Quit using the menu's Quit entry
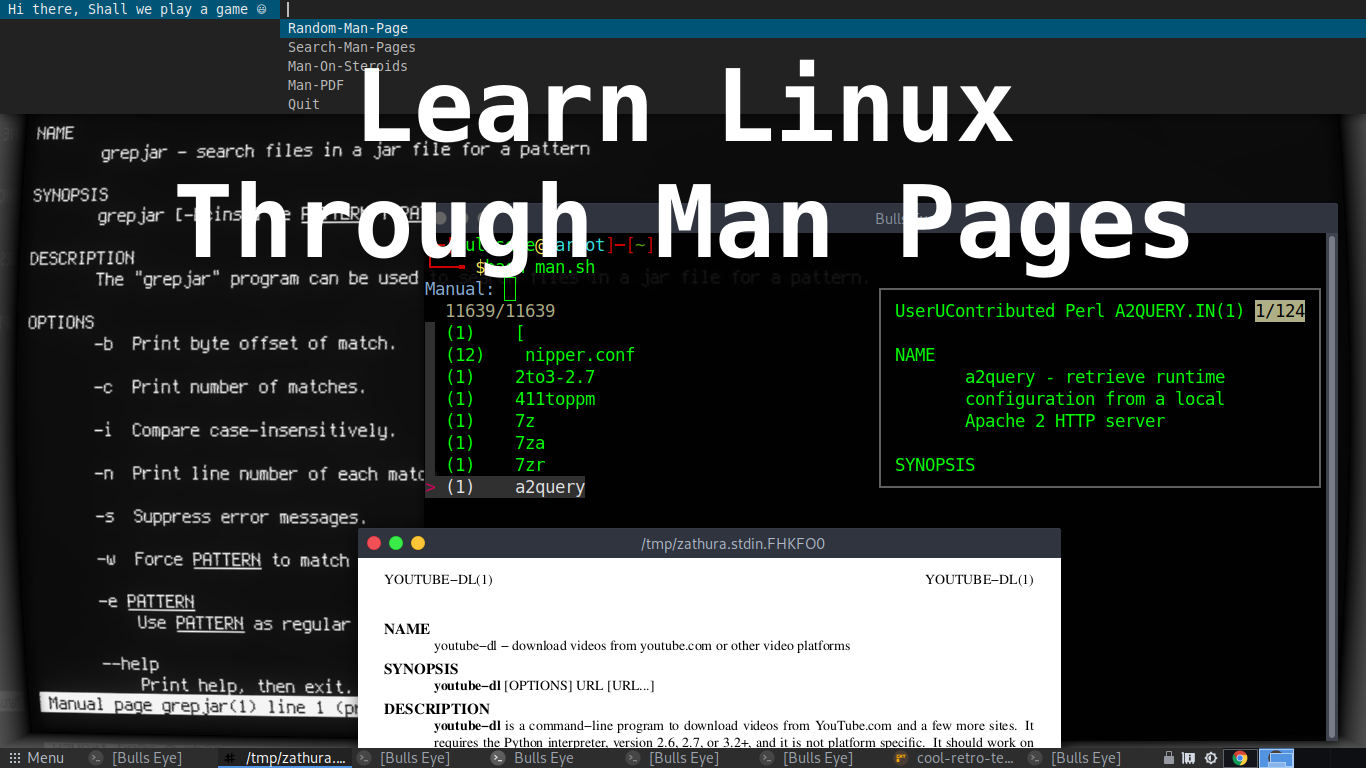Image resolution: width=1366 pixels, height=768 pixels. [303, 104]
